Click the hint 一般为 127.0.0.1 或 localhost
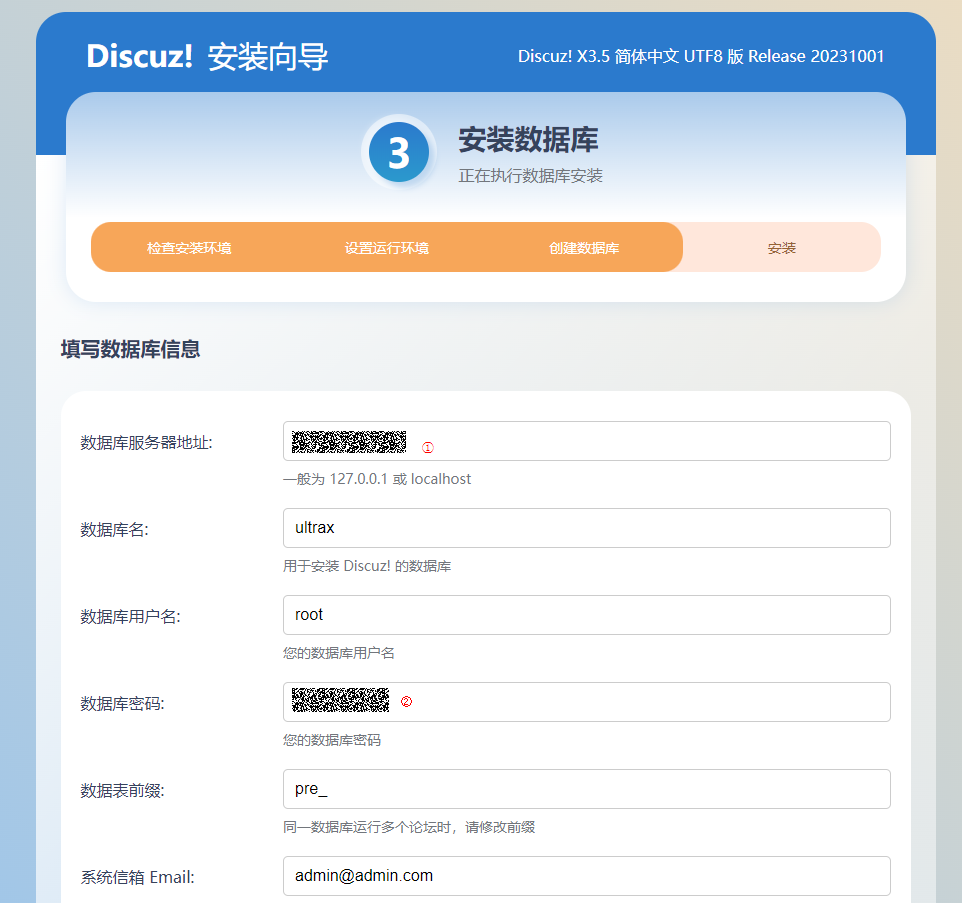962x903 pixels. 377,479
